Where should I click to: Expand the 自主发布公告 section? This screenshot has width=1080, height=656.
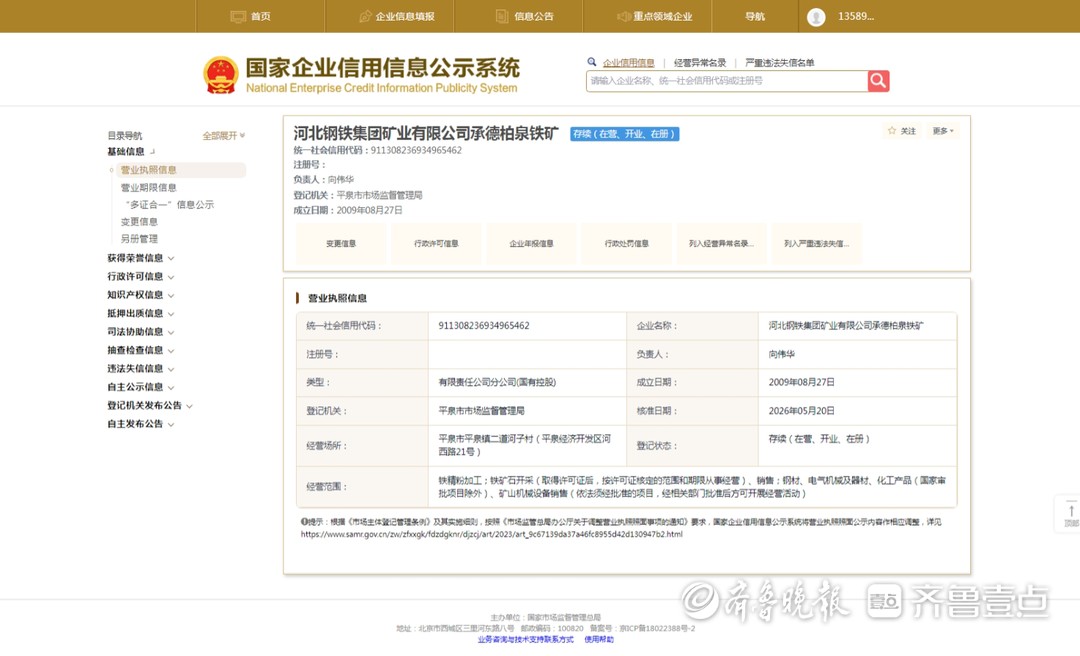coord(141,424)
